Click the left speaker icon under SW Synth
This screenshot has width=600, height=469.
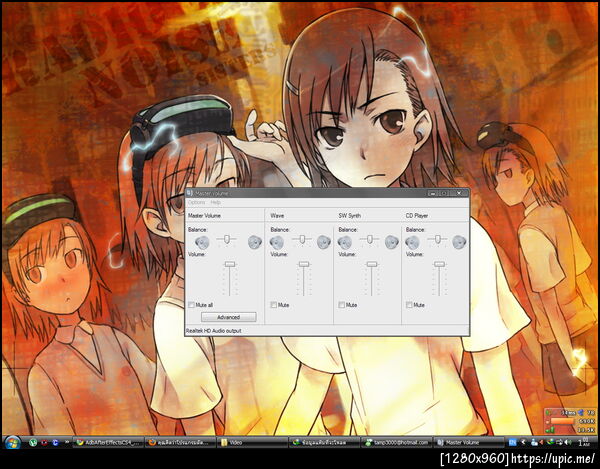point(345,242)
